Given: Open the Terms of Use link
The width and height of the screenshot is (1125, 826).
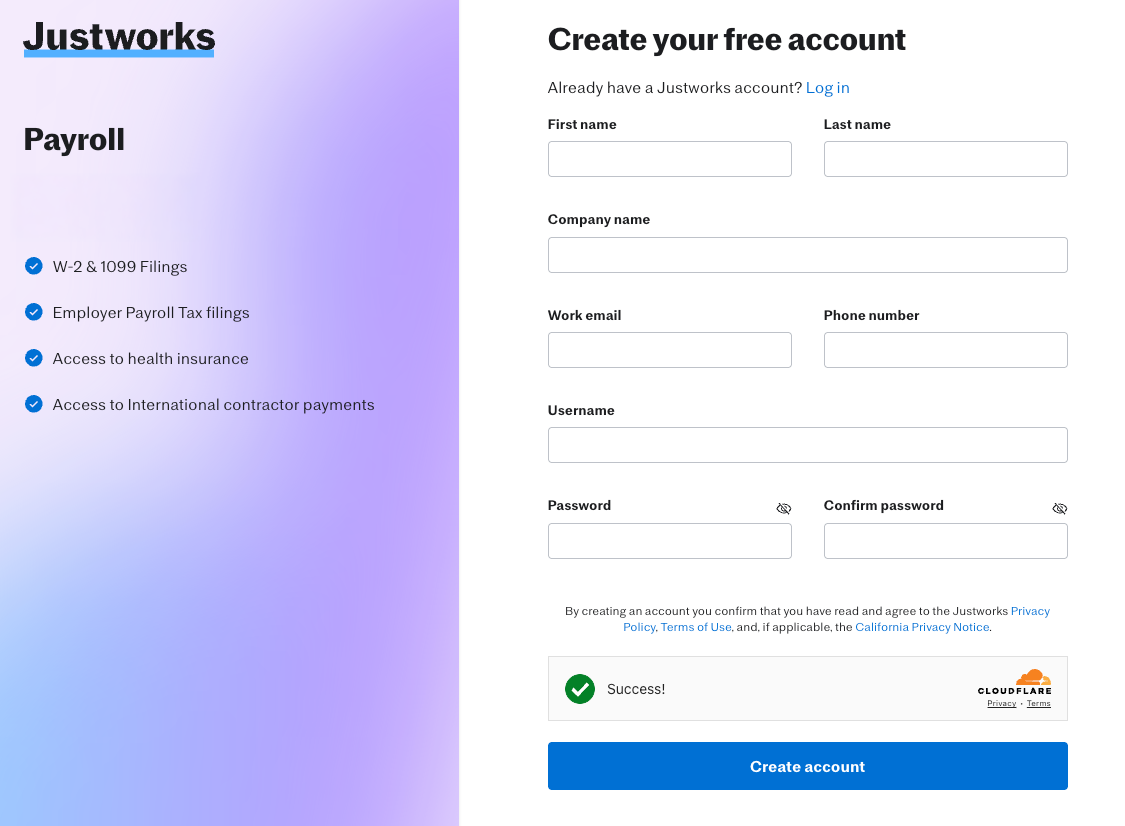Looking at the screenshot, I should 695,627.
